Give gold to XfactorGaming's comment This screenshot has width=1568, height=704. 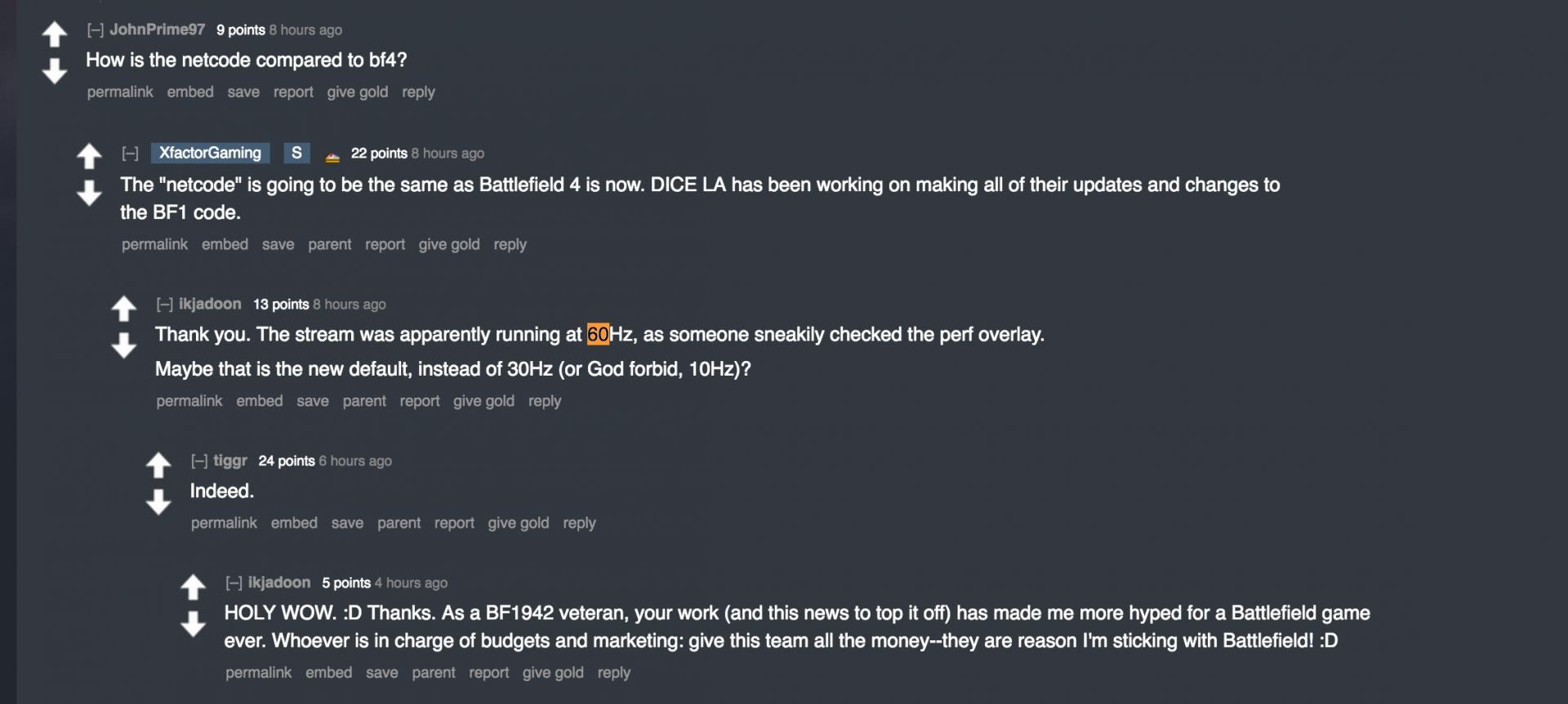(449, 244)
